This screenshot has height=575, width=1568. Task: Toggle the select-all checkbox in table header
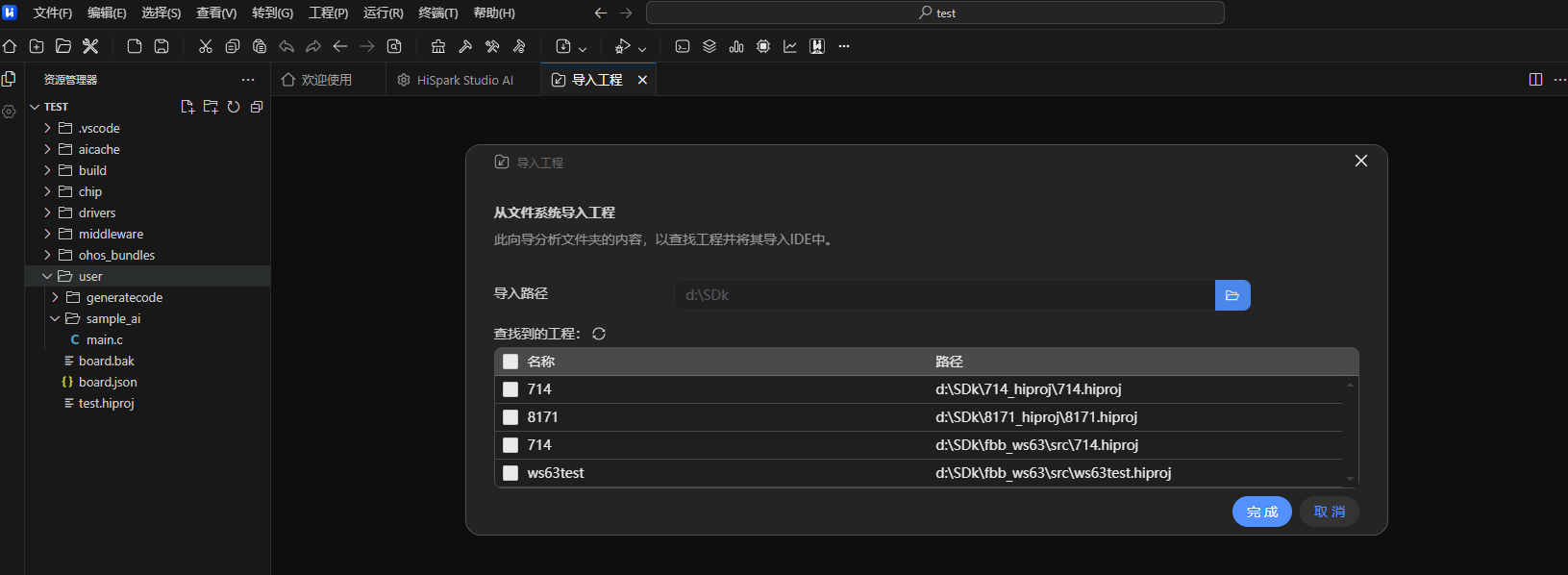(510, 362)
